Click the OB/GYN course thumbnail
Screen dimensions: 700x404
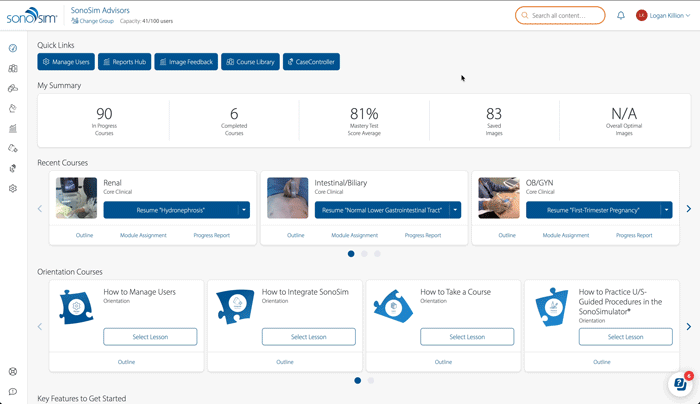click(x=499, y=198)
